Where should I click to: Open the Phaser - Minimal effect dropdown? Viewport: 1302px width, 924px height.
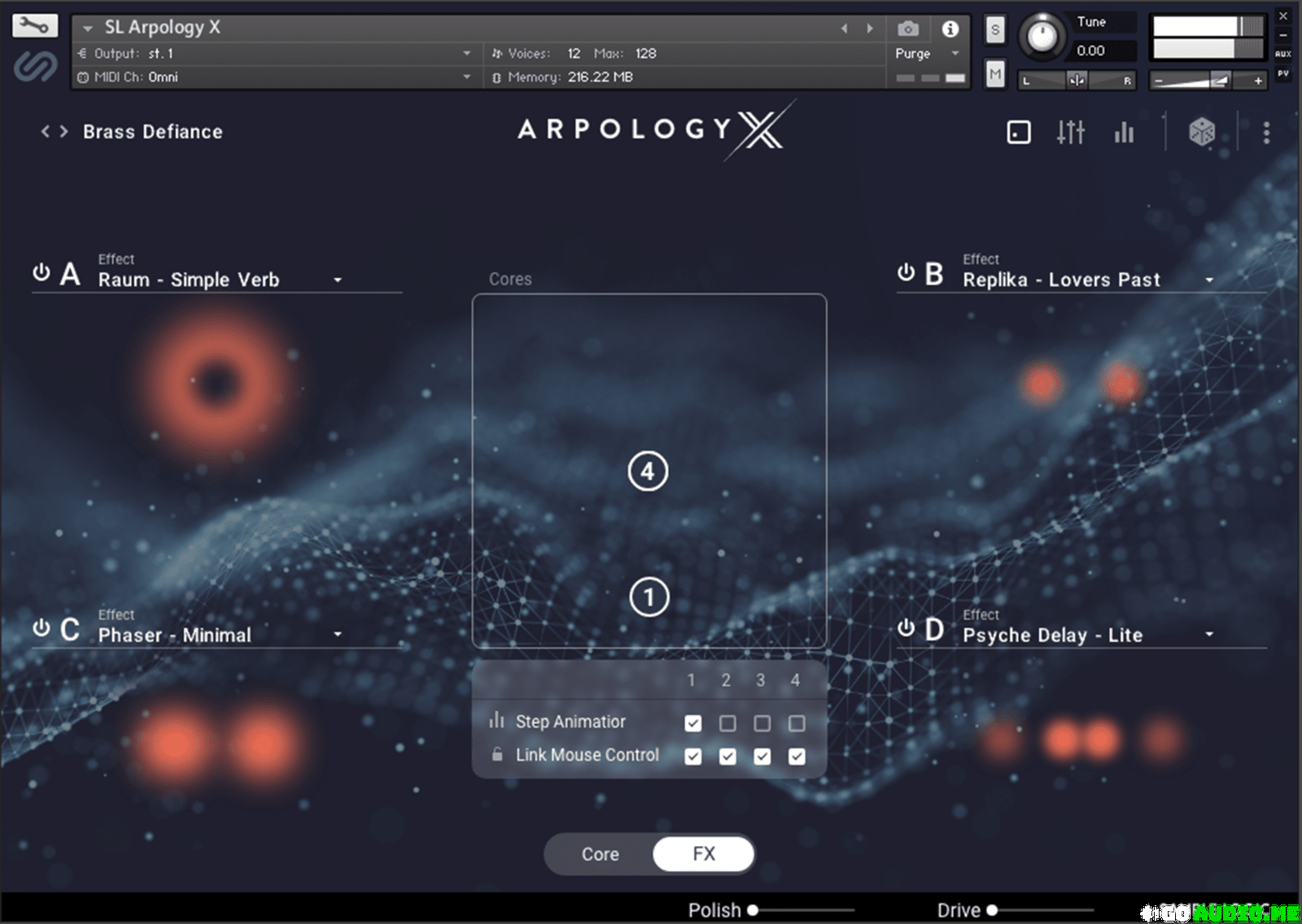coord(221,635)
